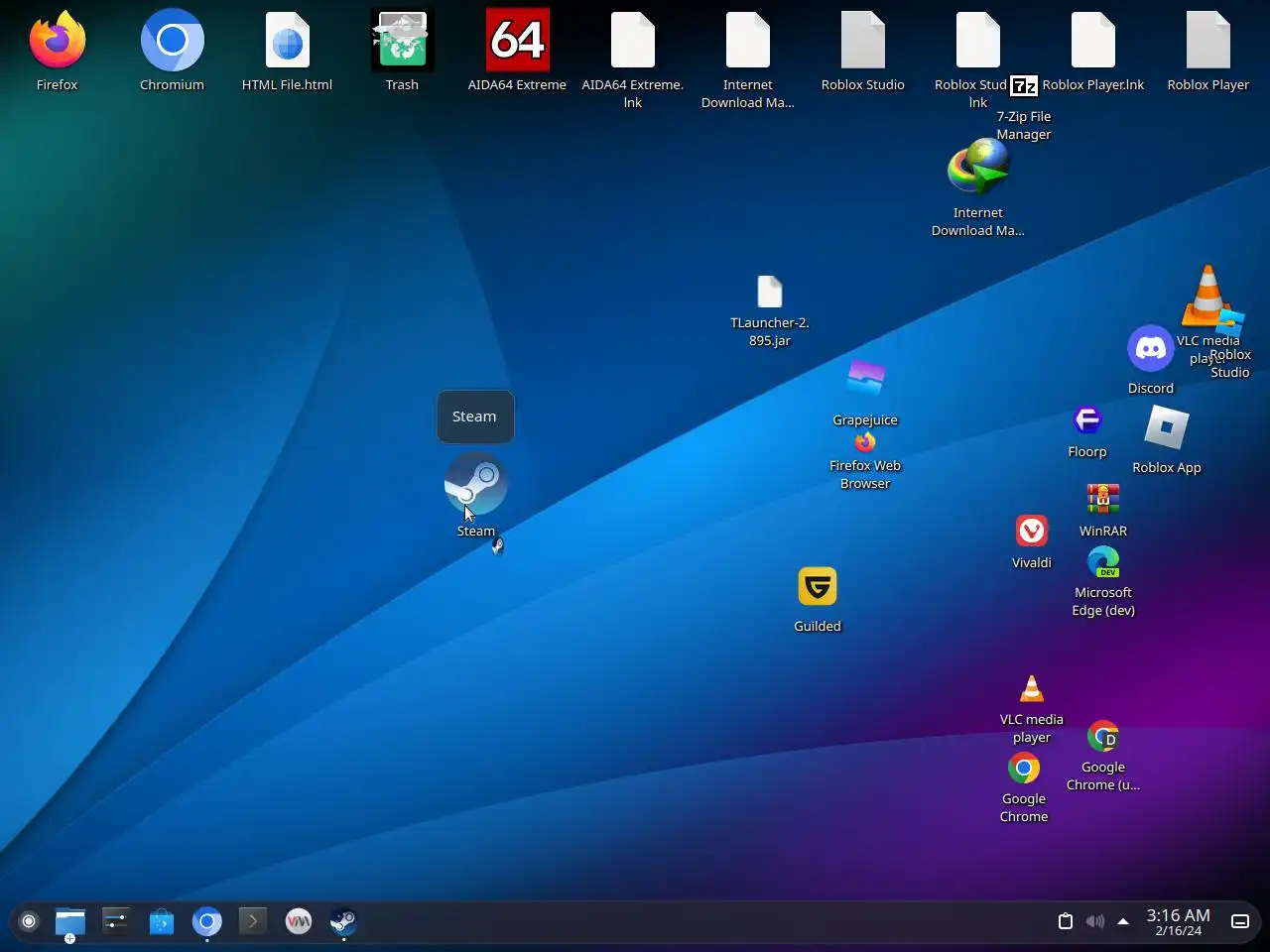Select the Roblox Stud lnk file icon
This screenshot has width=1270, height=952.
(978, 41)
